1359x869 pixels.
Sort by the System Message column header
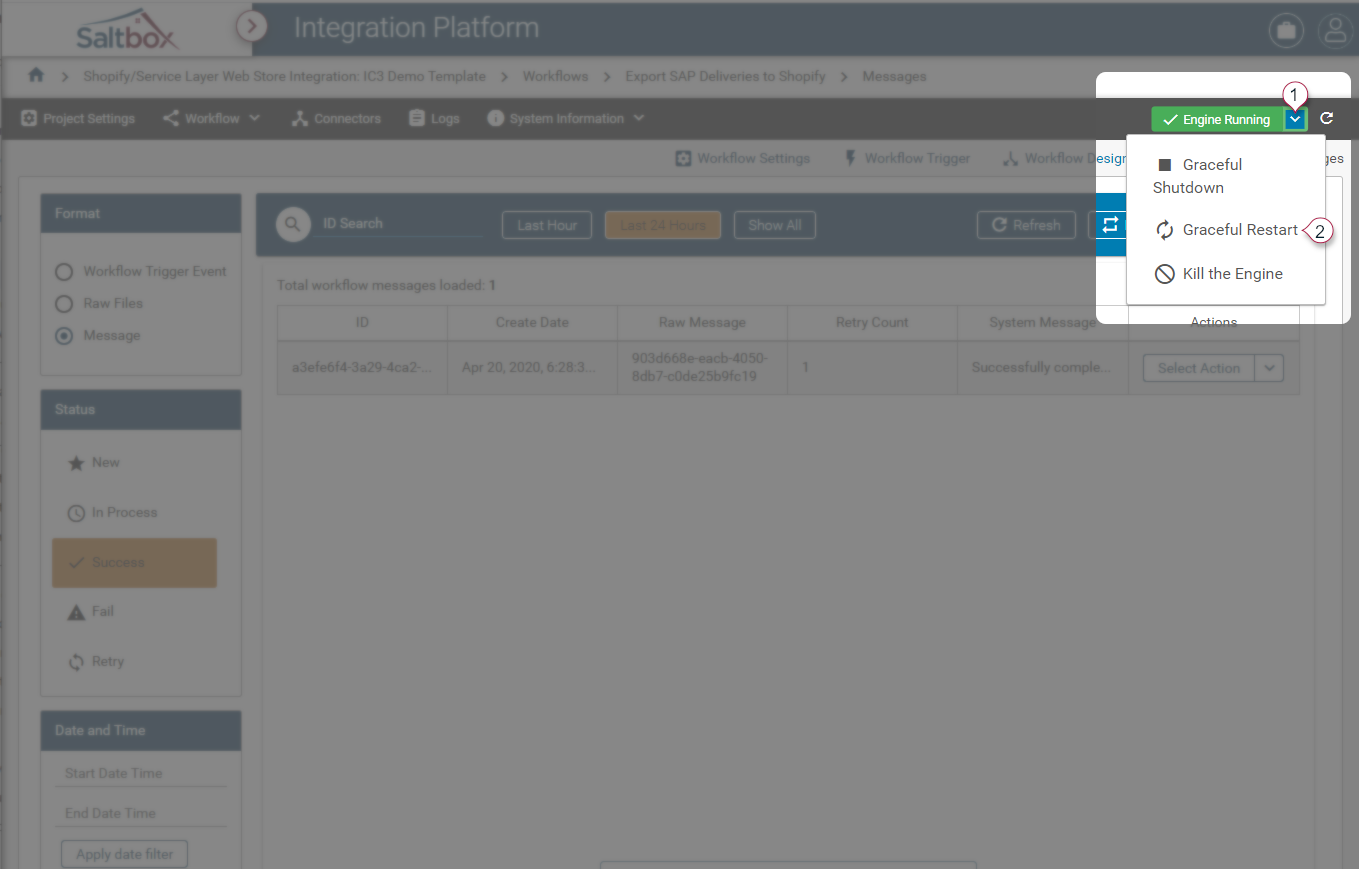[x=1042, y=322]
